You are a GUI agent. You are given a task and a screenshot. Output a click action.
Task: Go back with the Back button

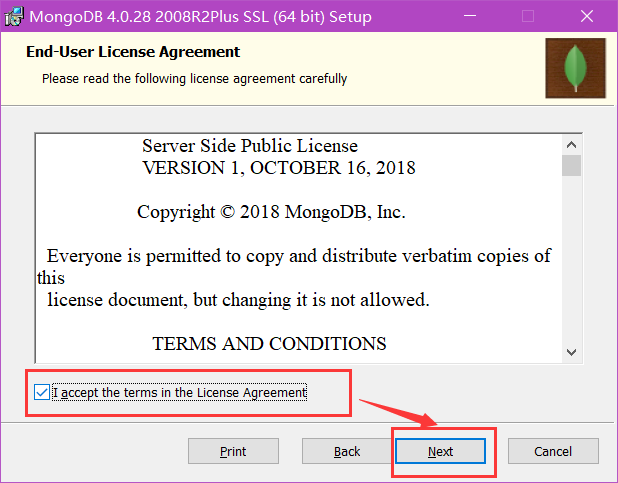click(347, 451)
